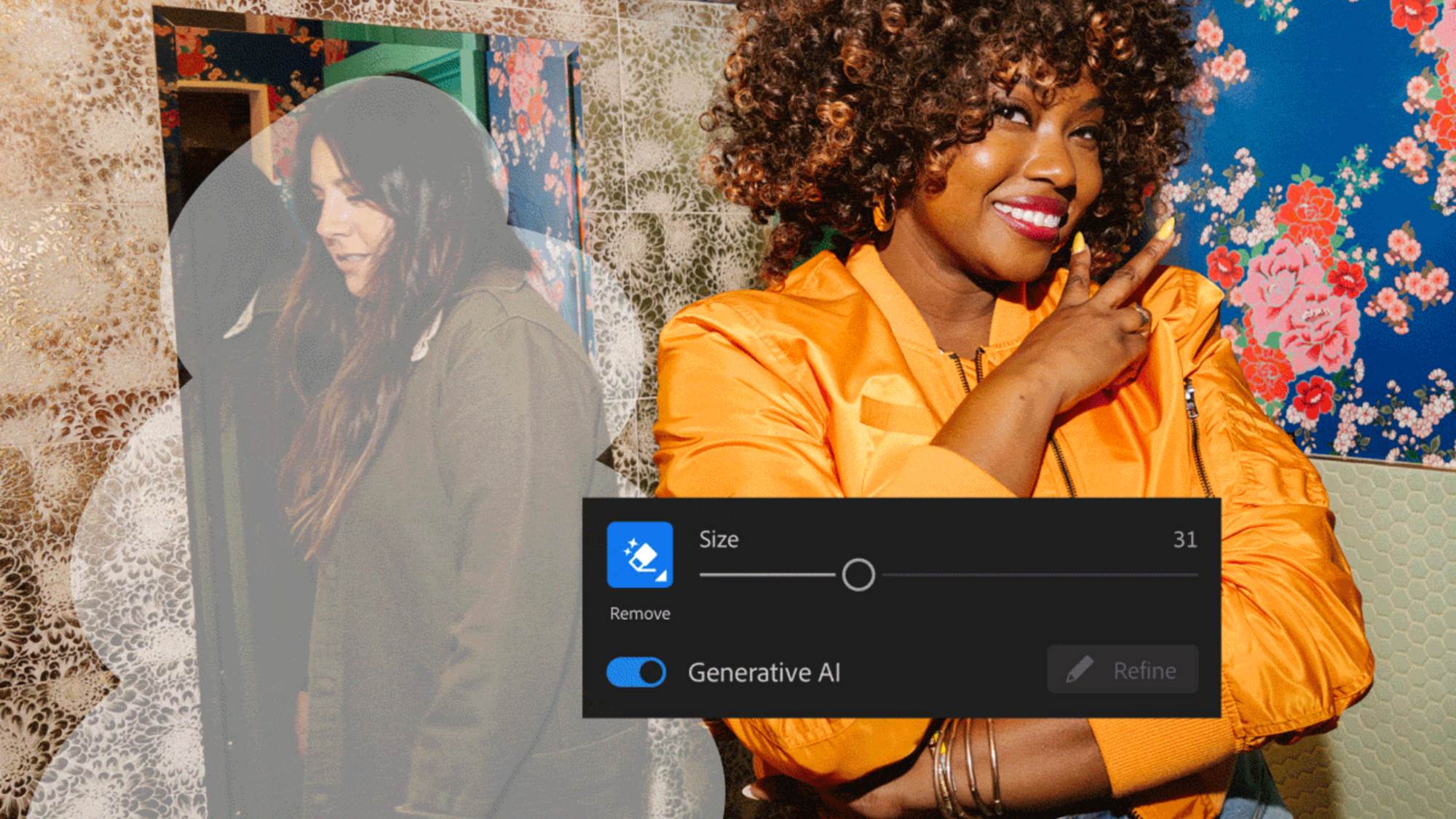The width and height of the screenshot is (1456, 819).
Task: Click the Size slider round handle
Action: click(858, 575)
